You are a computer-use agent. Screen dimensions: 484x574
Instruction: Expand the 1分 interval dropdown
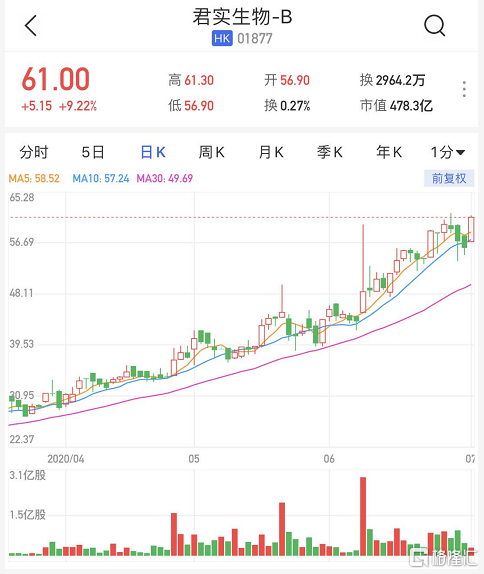click(x=447, y=152)
